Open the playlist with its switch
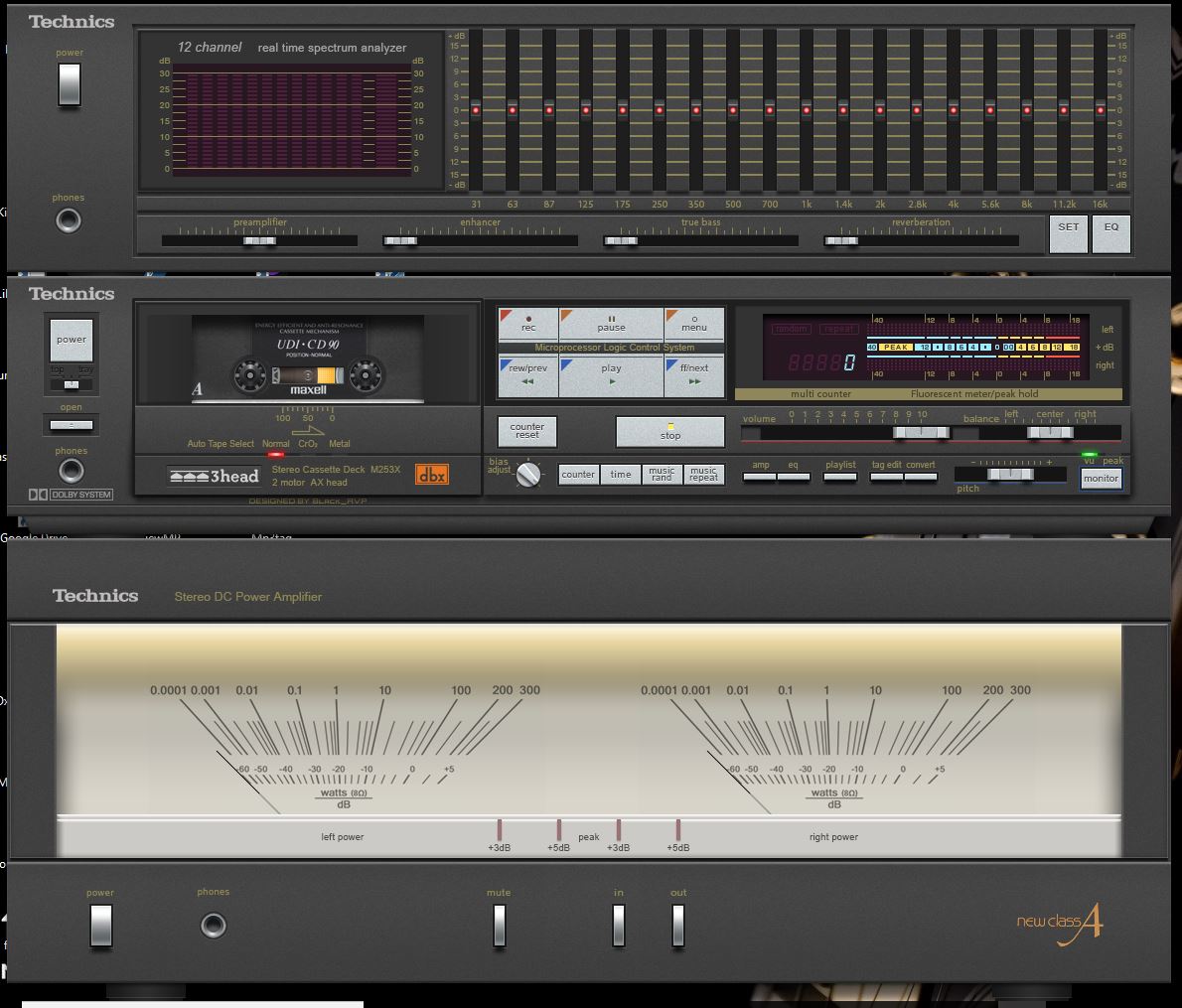The width and height of the screenshot is (1182, 1008). 840,477
